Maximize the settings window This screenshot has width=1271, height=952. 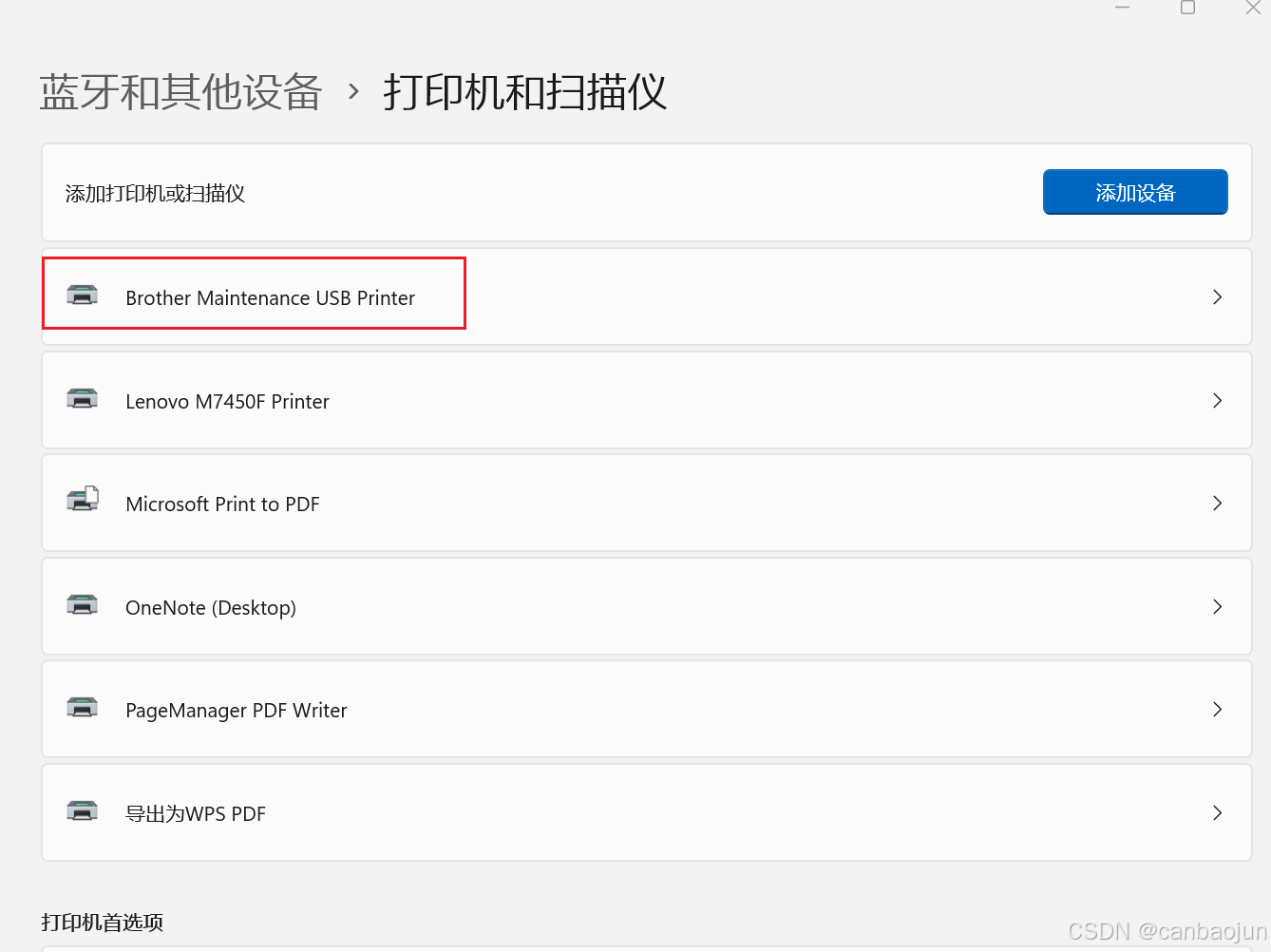1187,8
